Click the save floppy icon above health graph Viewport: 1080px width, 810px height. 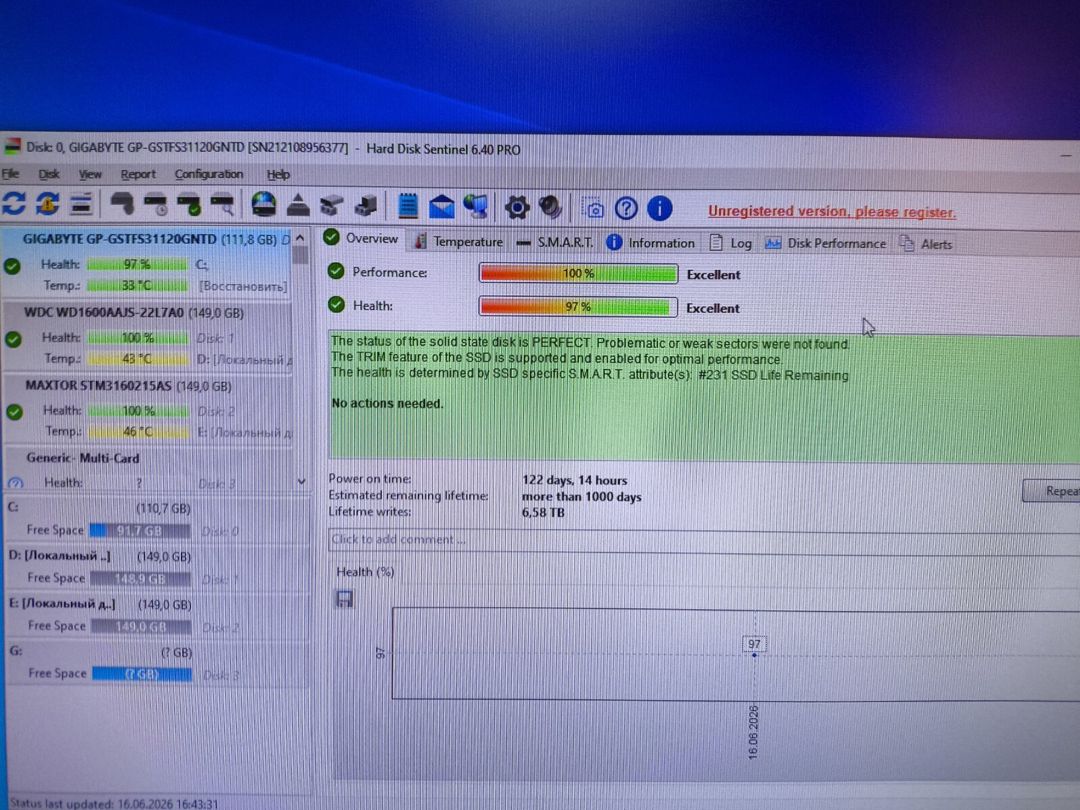[344, 599]
